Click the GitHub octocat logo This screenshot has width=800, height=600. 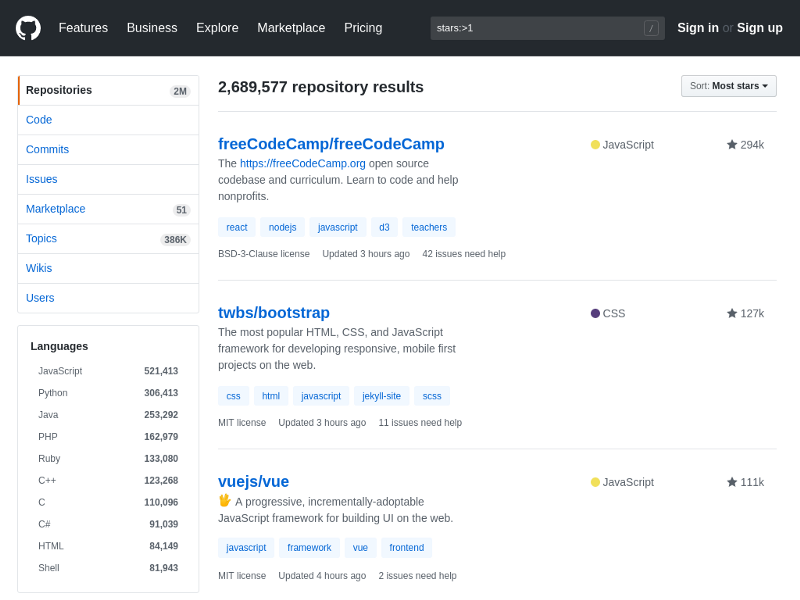[28, 28]
